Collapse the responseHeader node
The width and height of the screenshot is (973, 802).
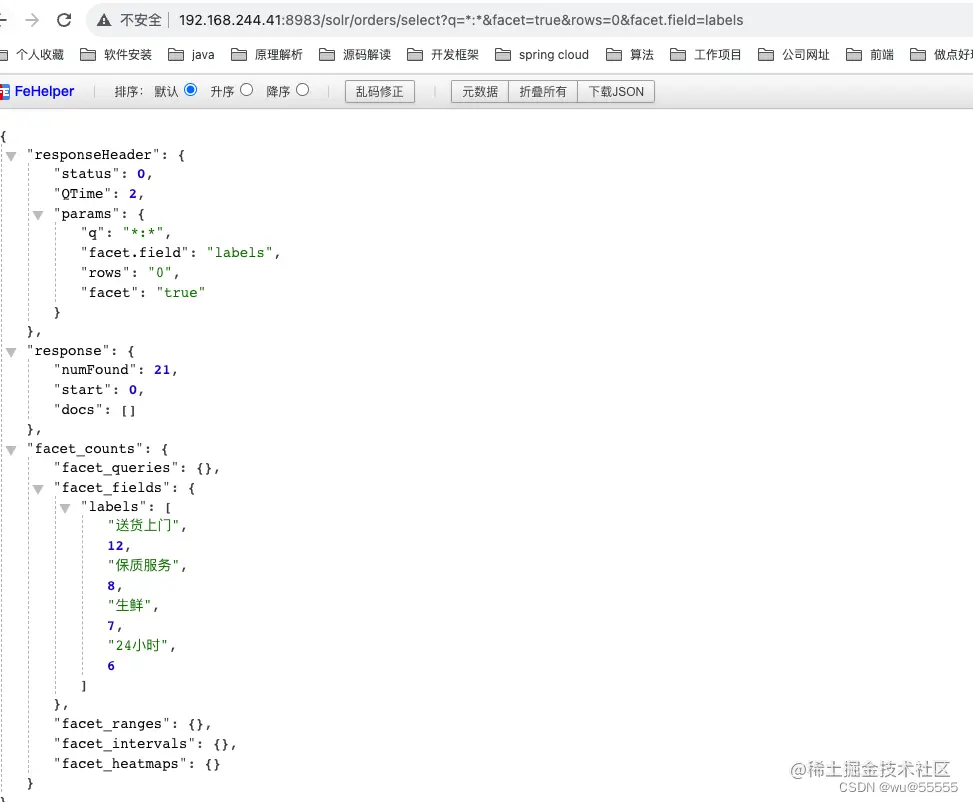(x=11, y=156)
